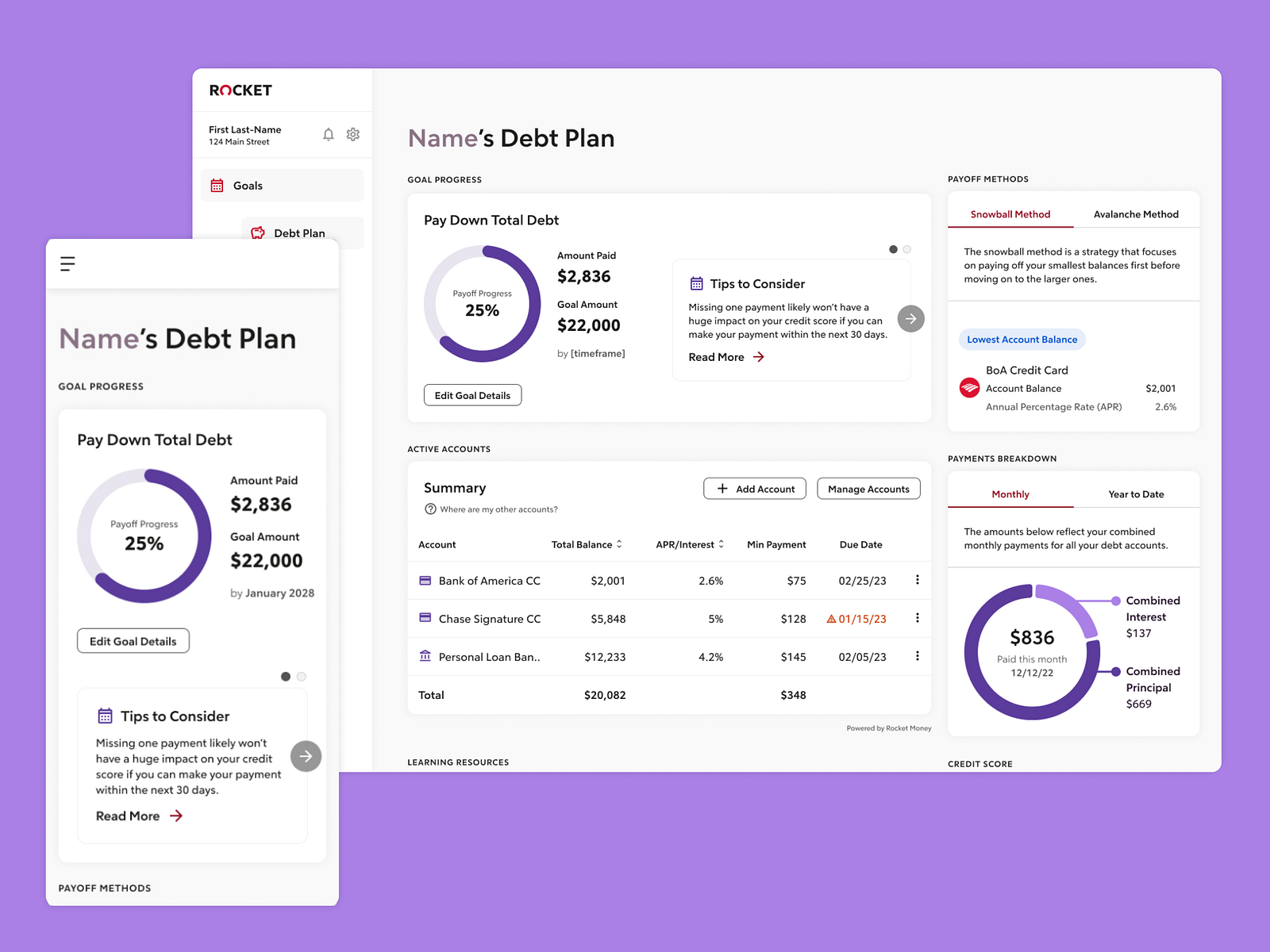The width and height of the screenshot is (1270, 952).
Task: Click 'Where are my other accounts?' link
Action: click(498, 509)
